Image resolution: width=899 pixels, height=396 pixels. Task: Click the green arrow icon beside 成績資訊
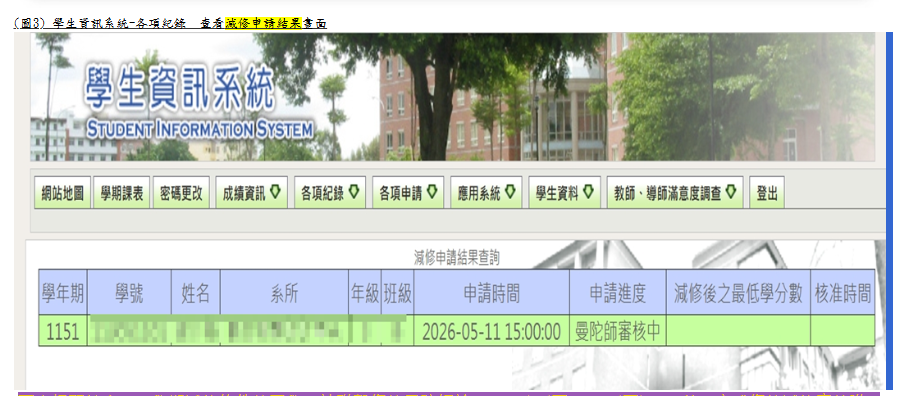275,192
